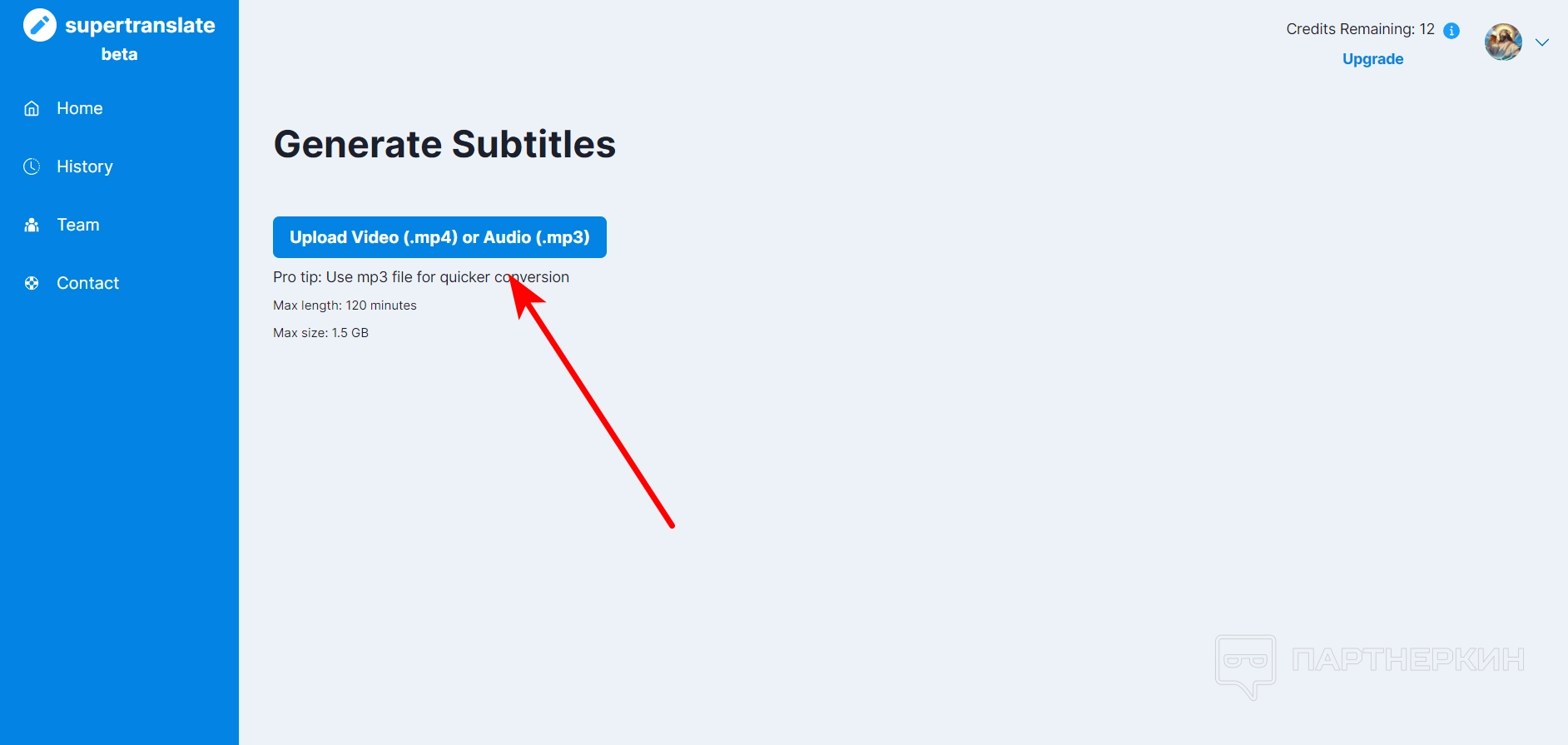Click the History clock icon
Screen dimensions: 1568x745
[x=32, y=166]
